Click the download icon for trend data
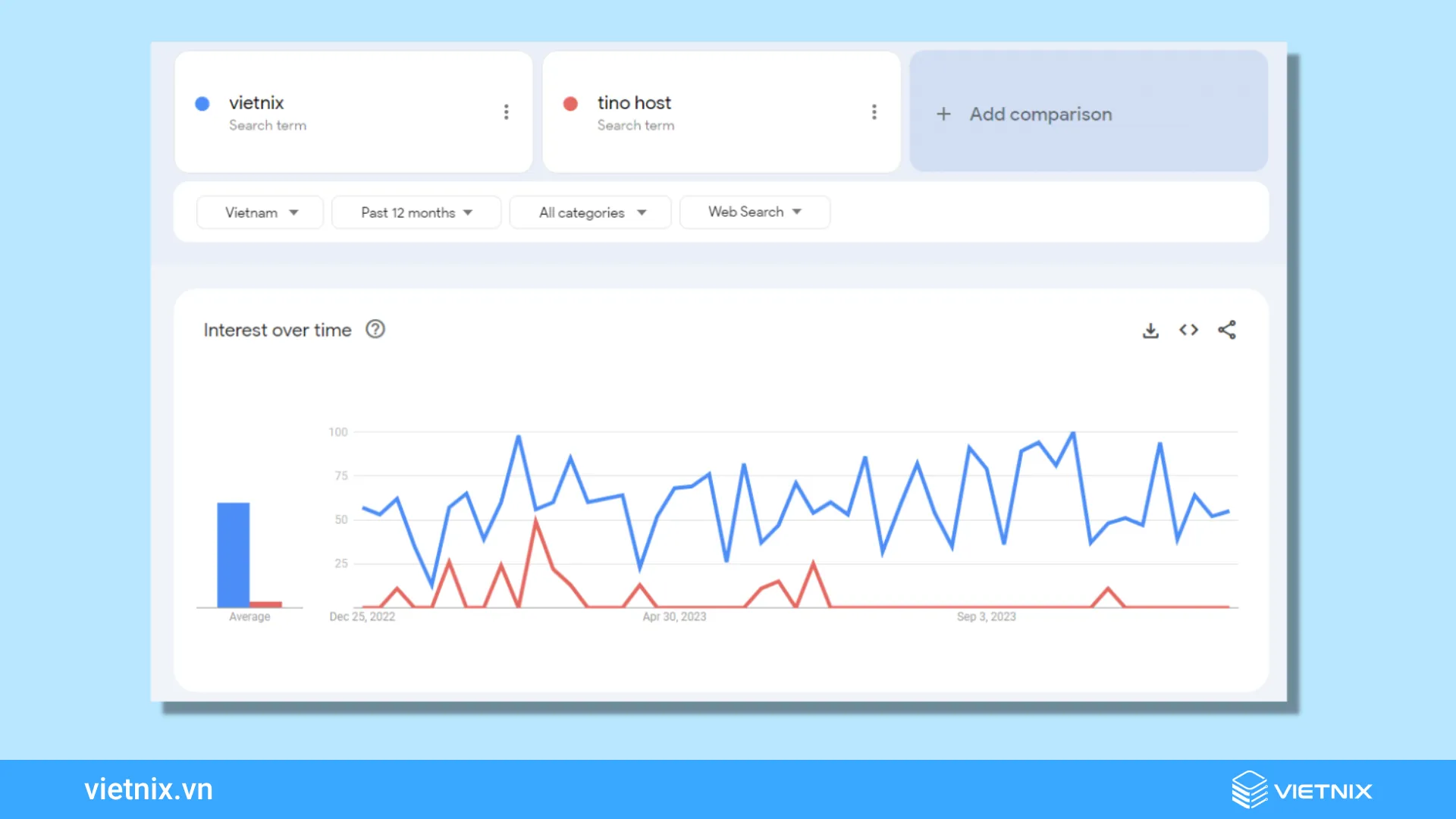 [1150, 330]
